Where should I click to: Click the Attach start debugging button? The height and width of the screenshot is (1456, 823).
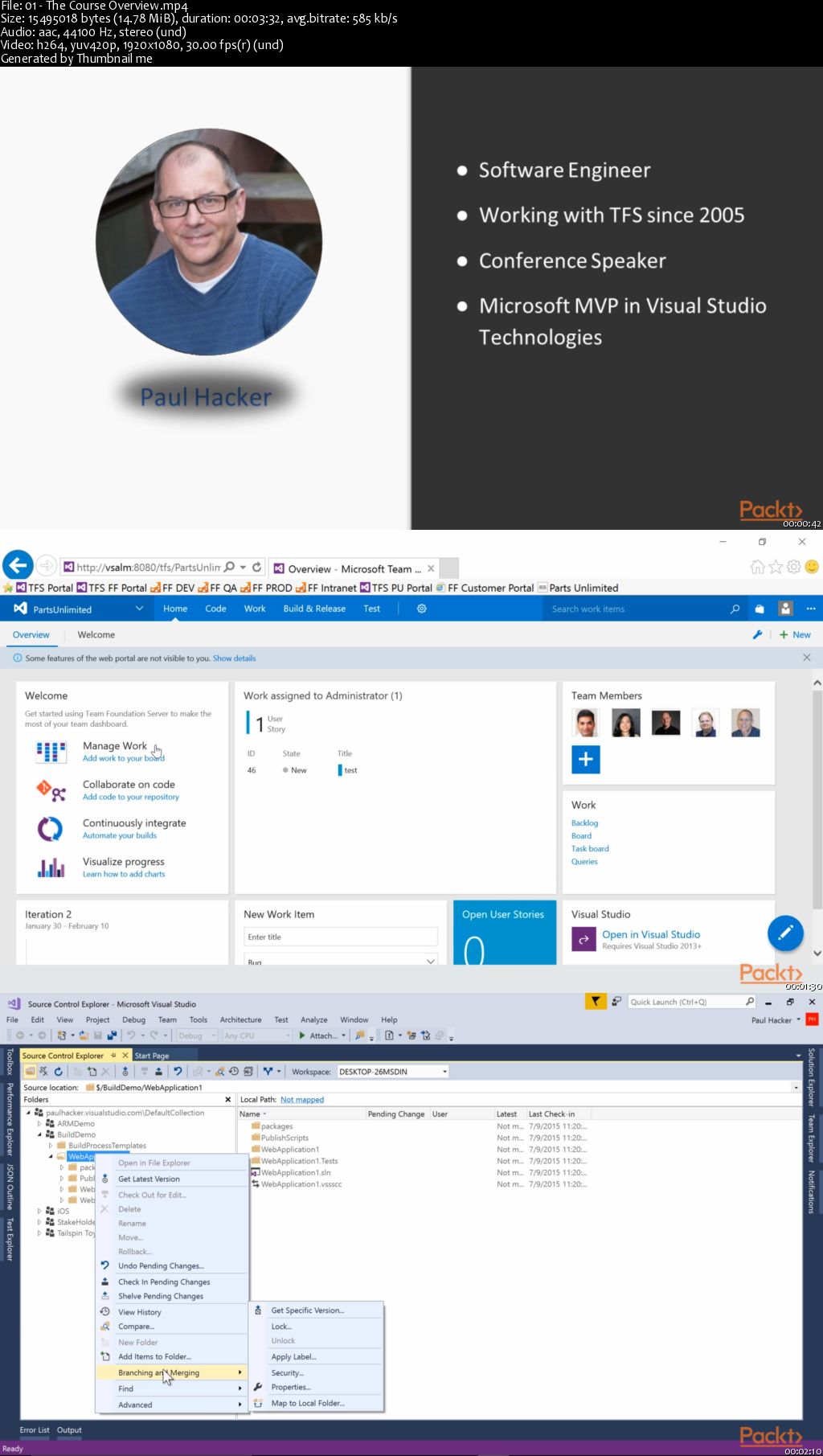tap(321, 1036)
